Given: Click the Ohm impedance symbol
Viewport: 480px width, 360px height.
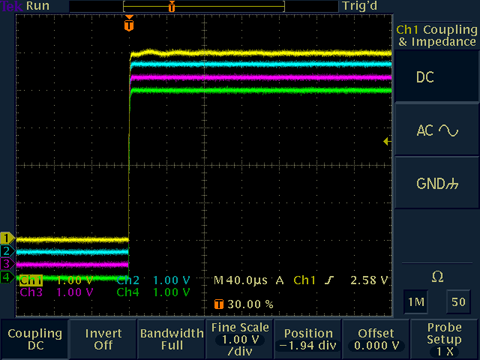Looking at the screenshot, I should (437, 277).
